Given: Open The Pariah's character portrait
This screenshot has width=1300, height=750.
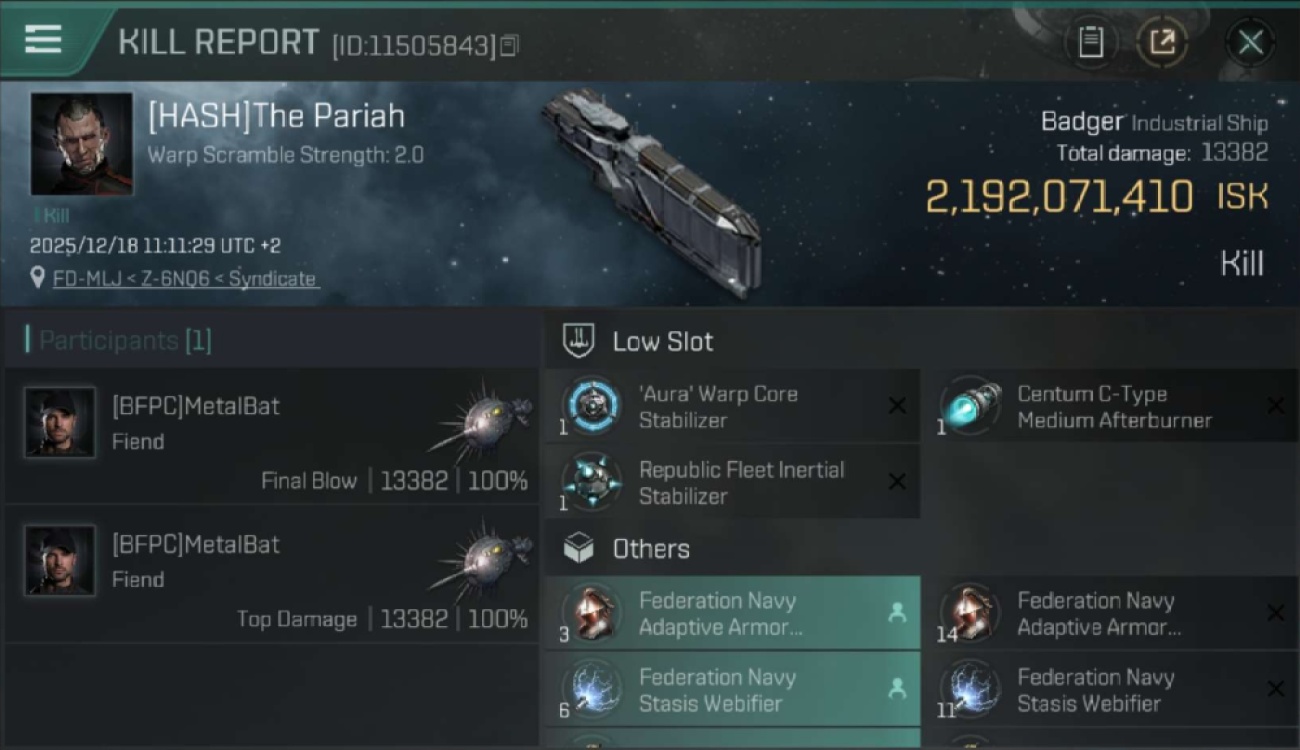Looking at the screenshot, I should point(81,144).
